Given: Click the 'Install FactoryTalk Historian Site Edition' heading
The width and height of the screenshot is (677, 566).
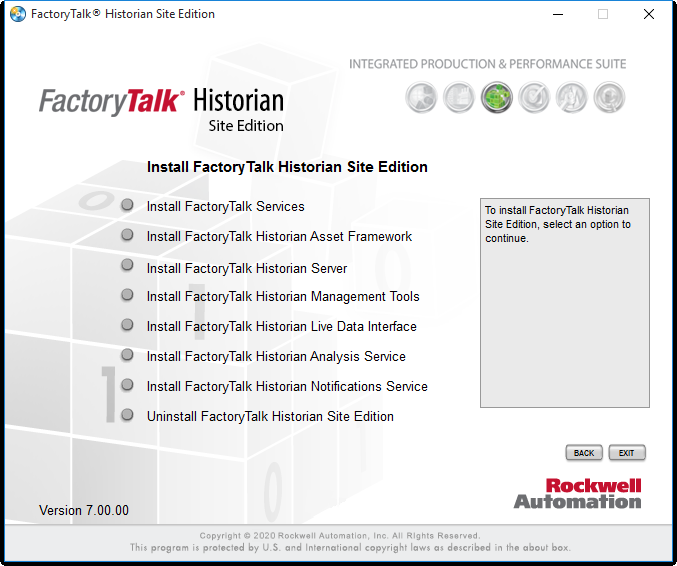Looking at the screenshot, I should pos(287,167).
